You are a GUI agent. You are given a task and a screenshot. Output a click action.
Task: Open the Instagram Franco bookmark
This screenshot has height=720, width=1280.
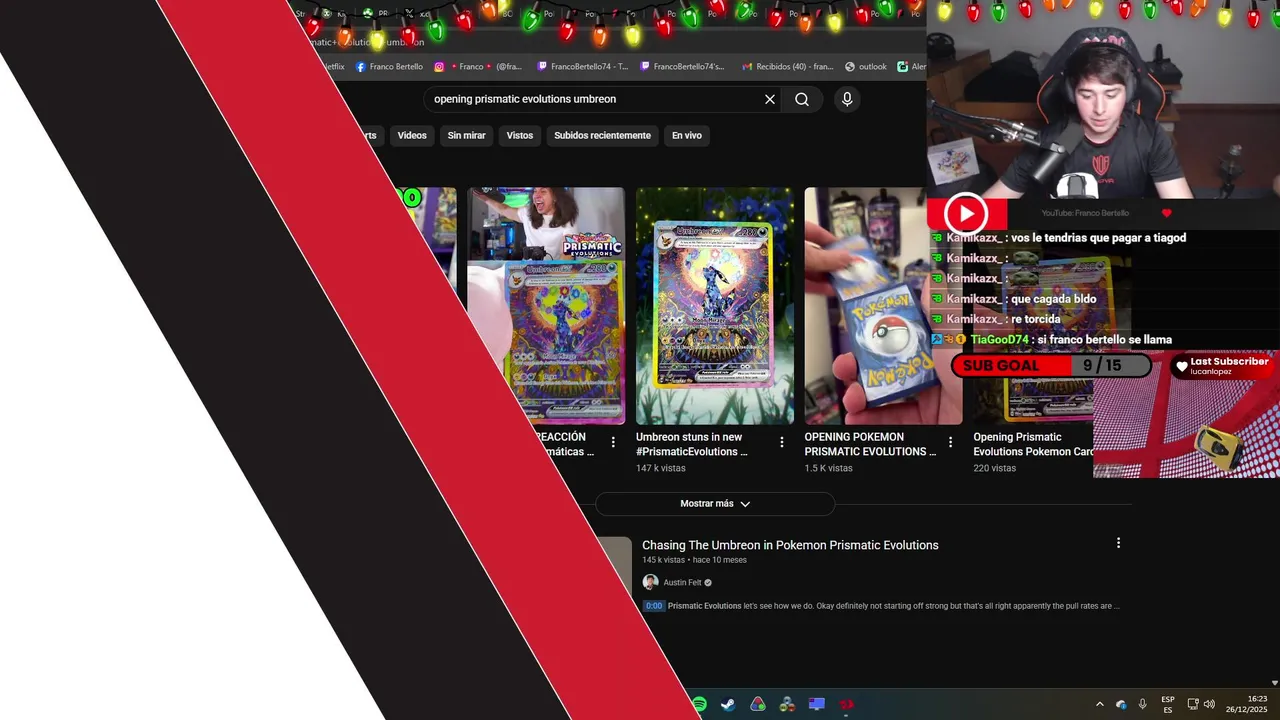[x=478, y=67]
